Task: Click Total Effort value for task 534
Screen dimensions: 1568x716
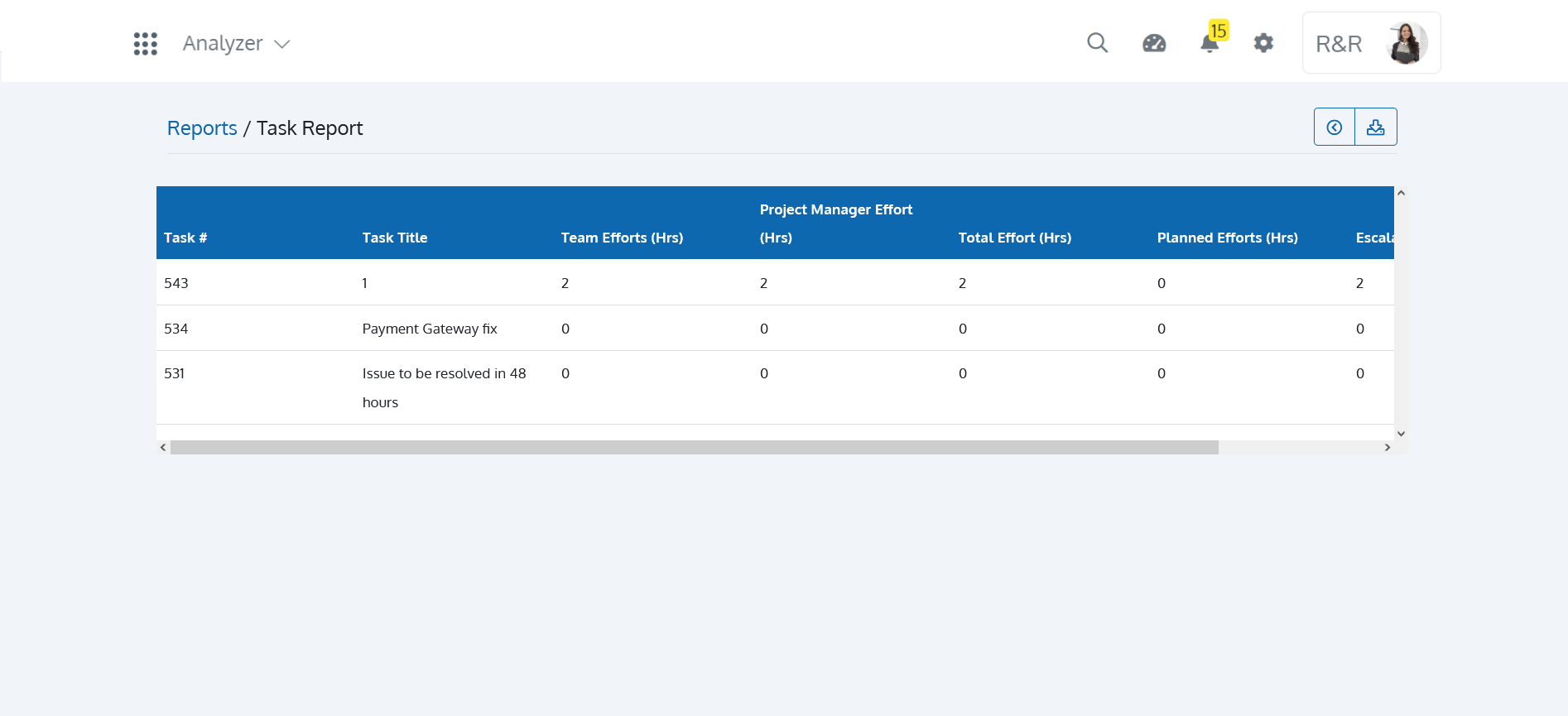Action: [x=963, y=329]
